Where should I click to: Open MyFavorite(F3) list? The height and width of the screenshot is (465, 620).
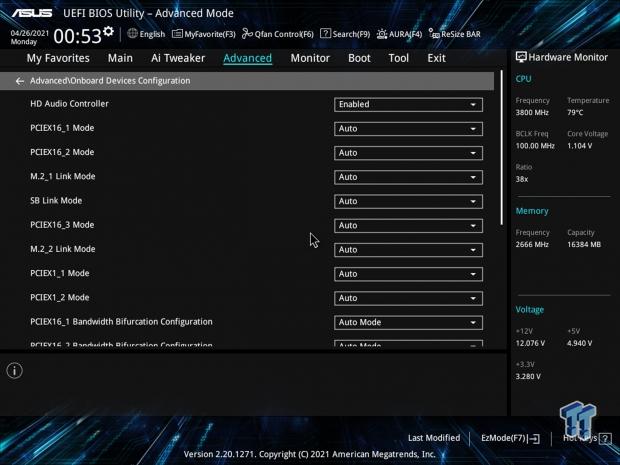204,34
